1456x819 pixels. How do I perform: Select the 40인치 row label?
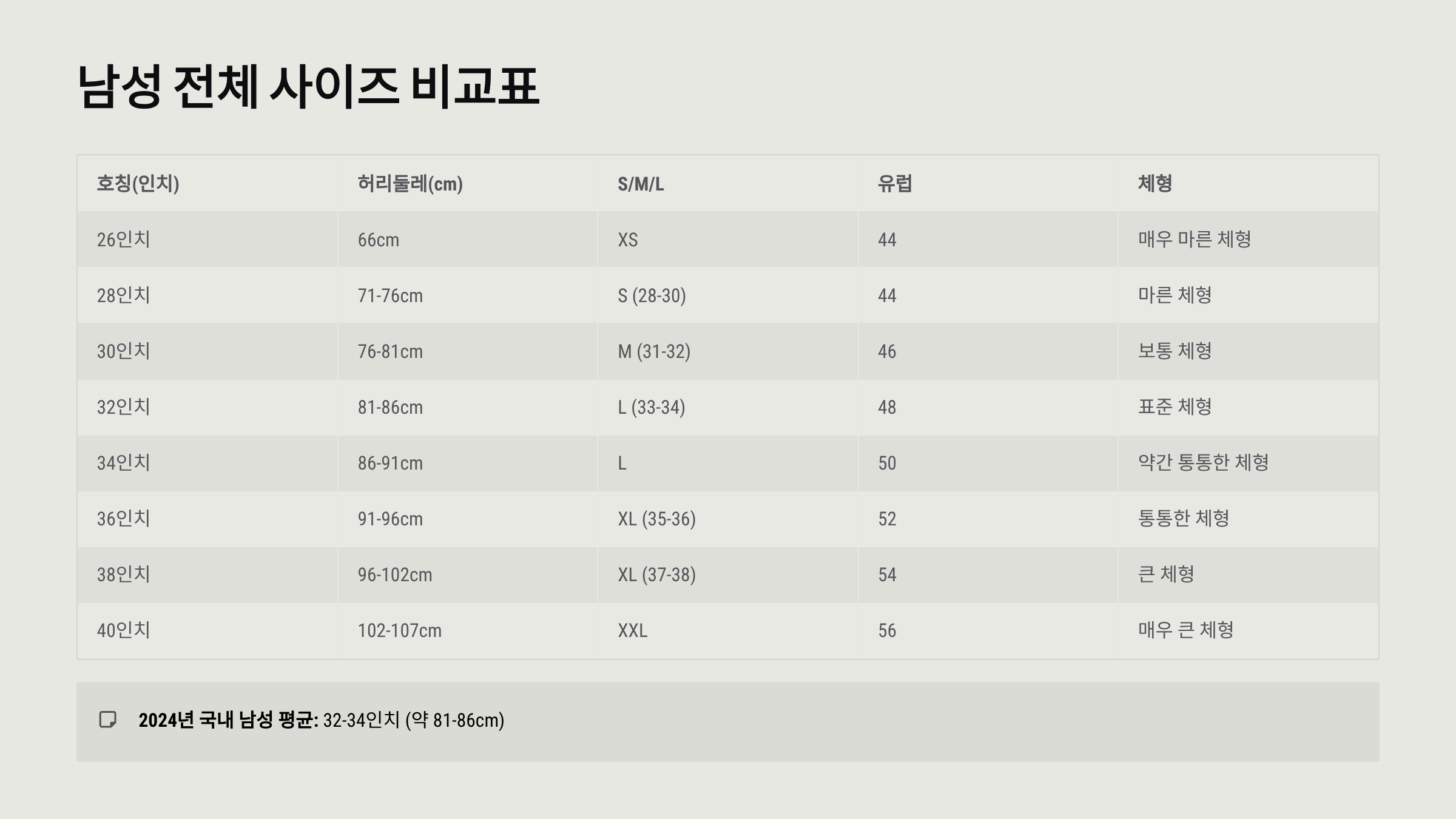pyautogui.click(x=124, y=630)
